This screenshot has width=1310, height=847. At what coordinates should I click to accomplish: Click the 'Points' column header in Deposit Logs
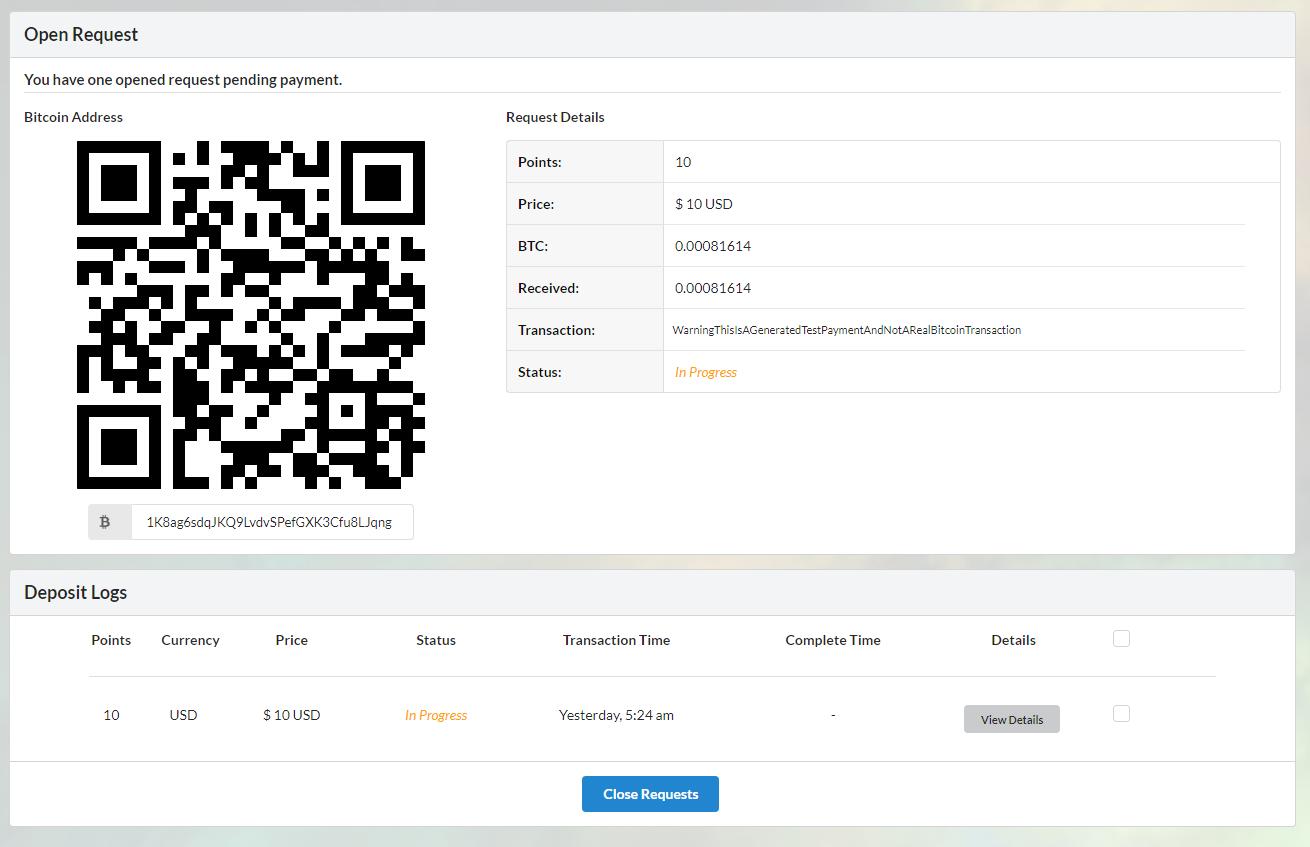click(x=111, y=640)
